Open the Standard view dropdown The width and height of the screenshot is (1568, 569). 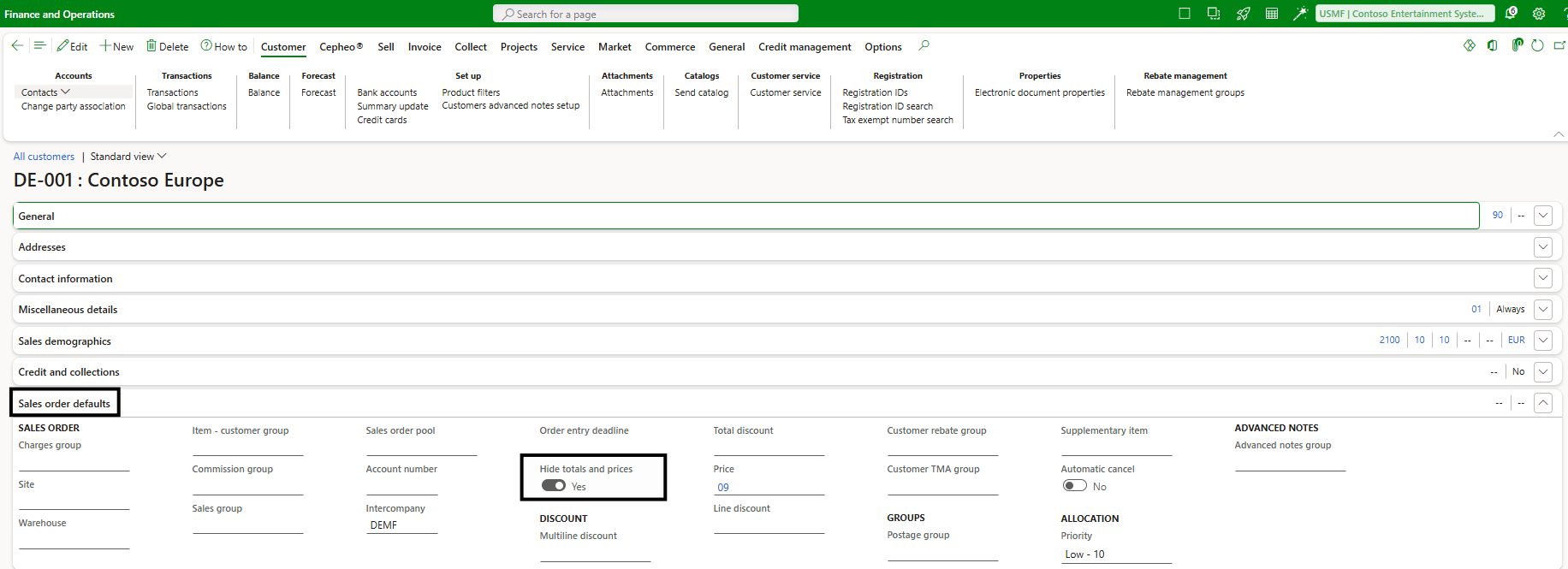128,157
